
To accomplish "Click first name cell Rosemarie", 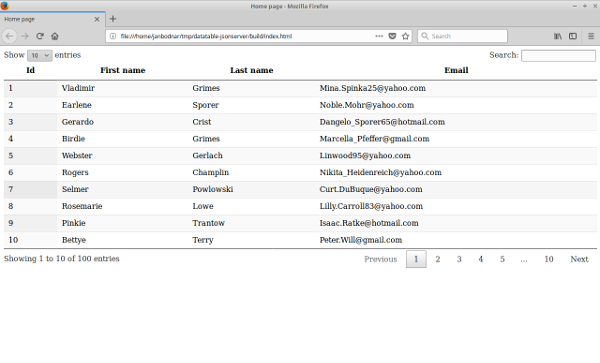I will pyautogui.click(x=82, y=206).
